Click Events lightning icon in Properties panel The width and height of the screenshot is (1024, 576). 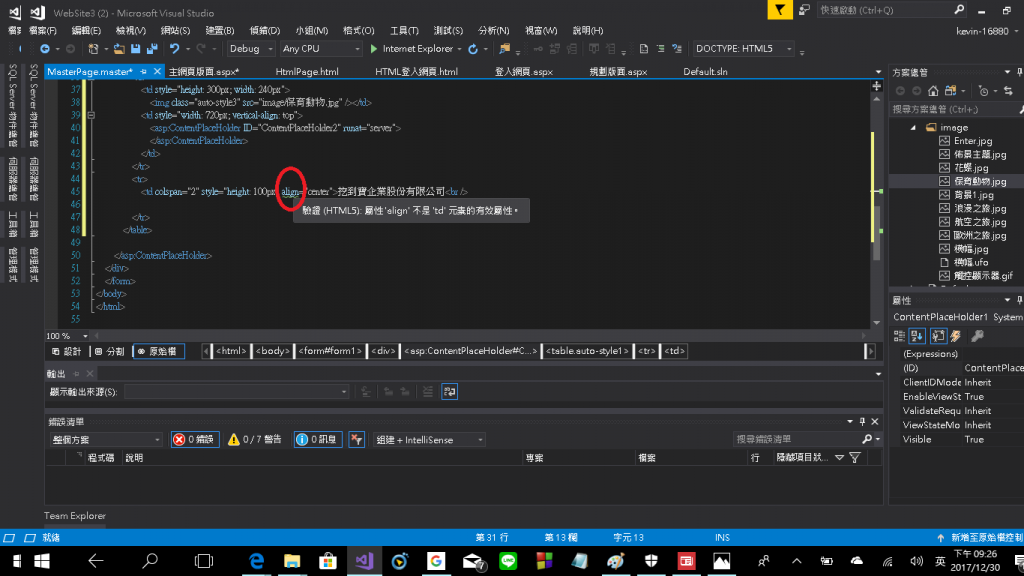point(956,336)
